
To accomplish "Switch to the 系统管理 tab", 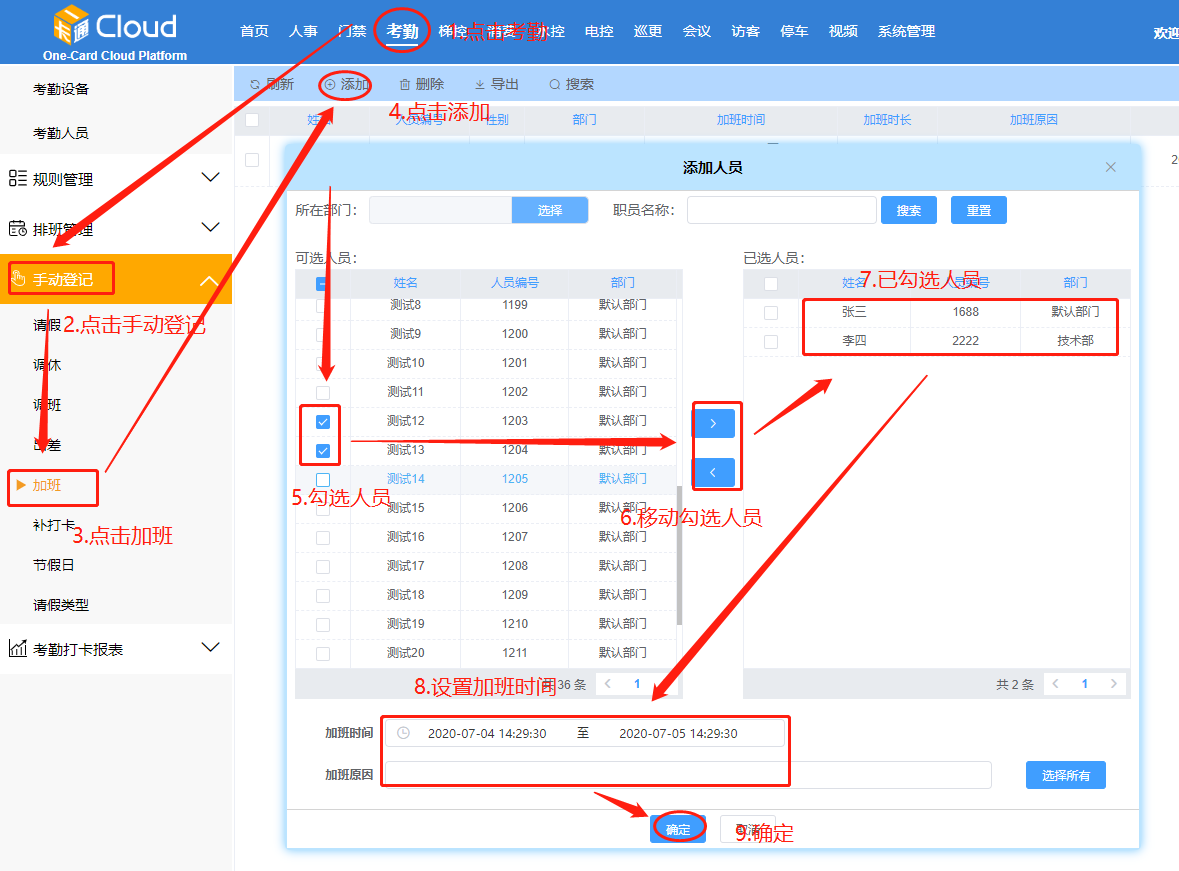I will coord(905,31).
